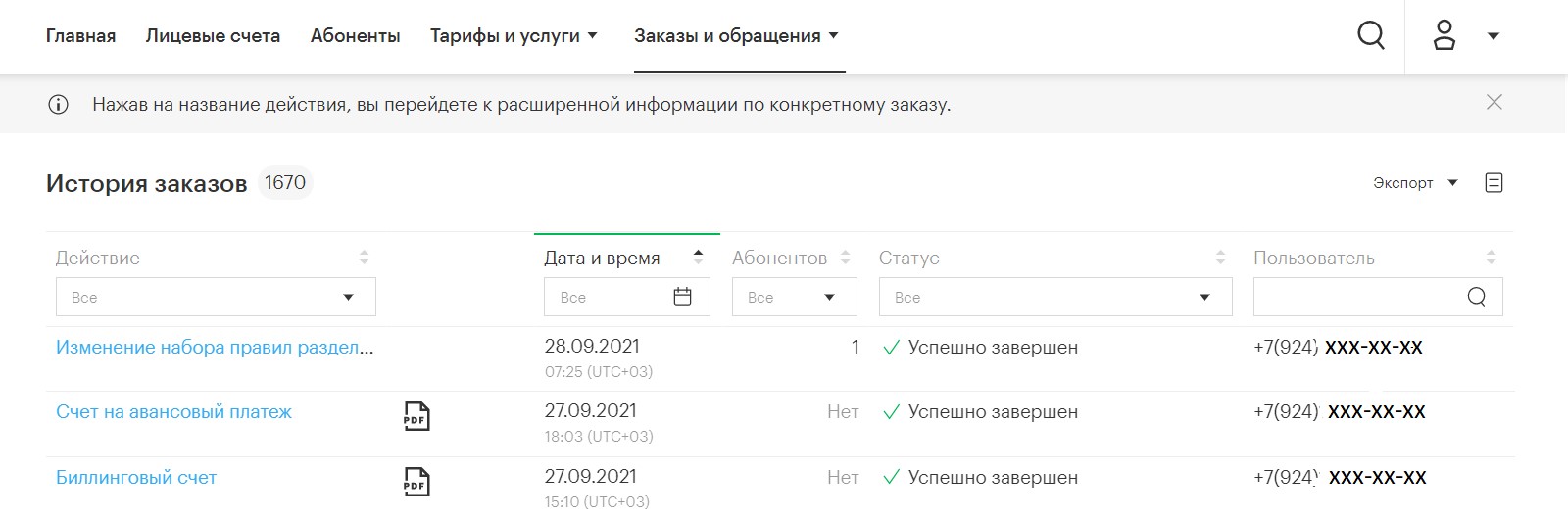Open the column settings icon next to Экспорт
The image size is (1568, 519).
click(1494, 182)
